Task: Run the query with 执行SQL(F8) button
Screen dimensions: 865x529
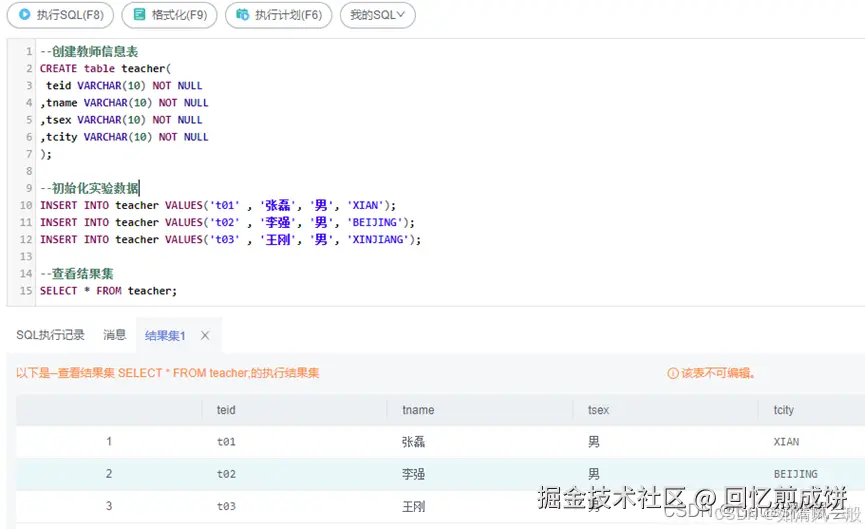Action: pyautogui.click(x=60, y=15)
